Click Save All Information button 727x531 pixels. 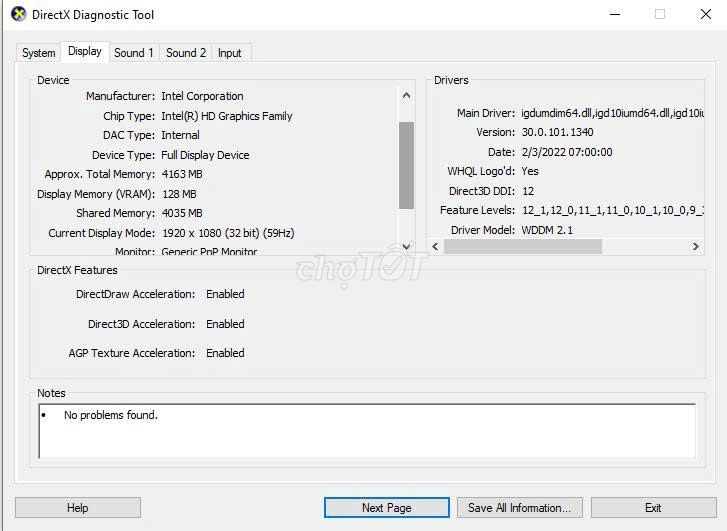click(519, 508)
